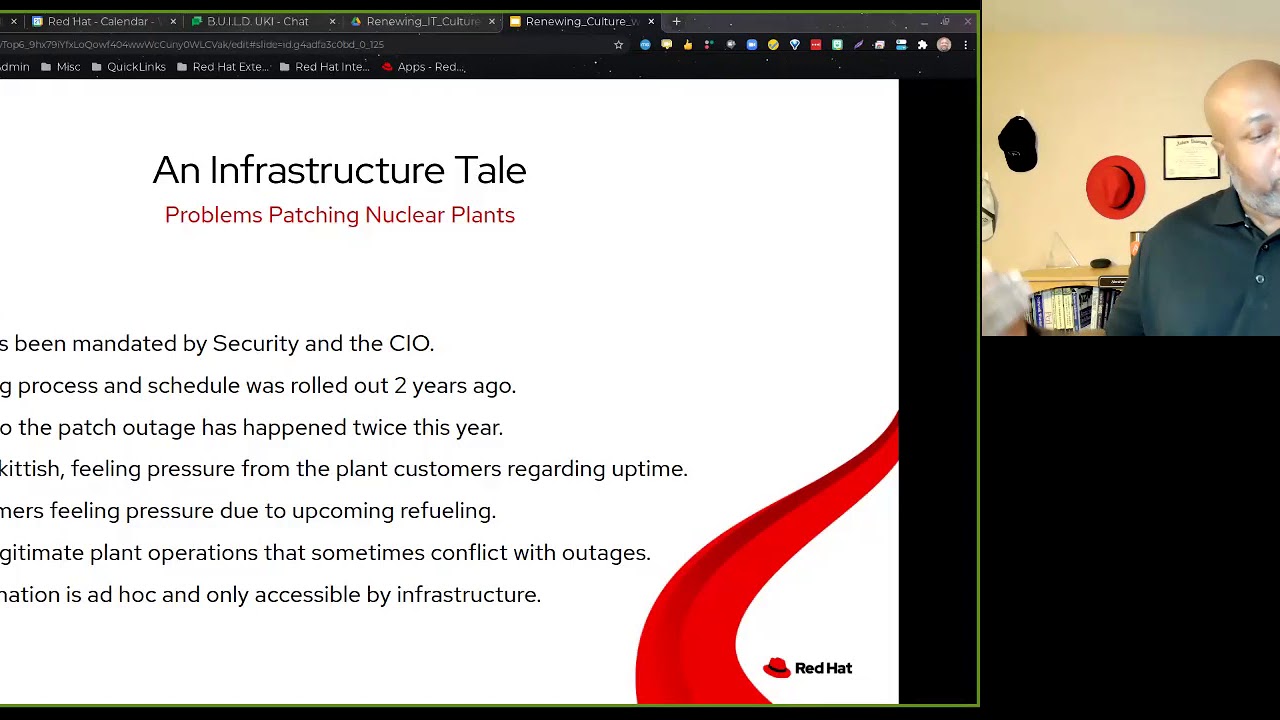Viewport: 1280px width, 720px height.
Task: Open the green smiley-face extension icon
Action: (837, 45)
